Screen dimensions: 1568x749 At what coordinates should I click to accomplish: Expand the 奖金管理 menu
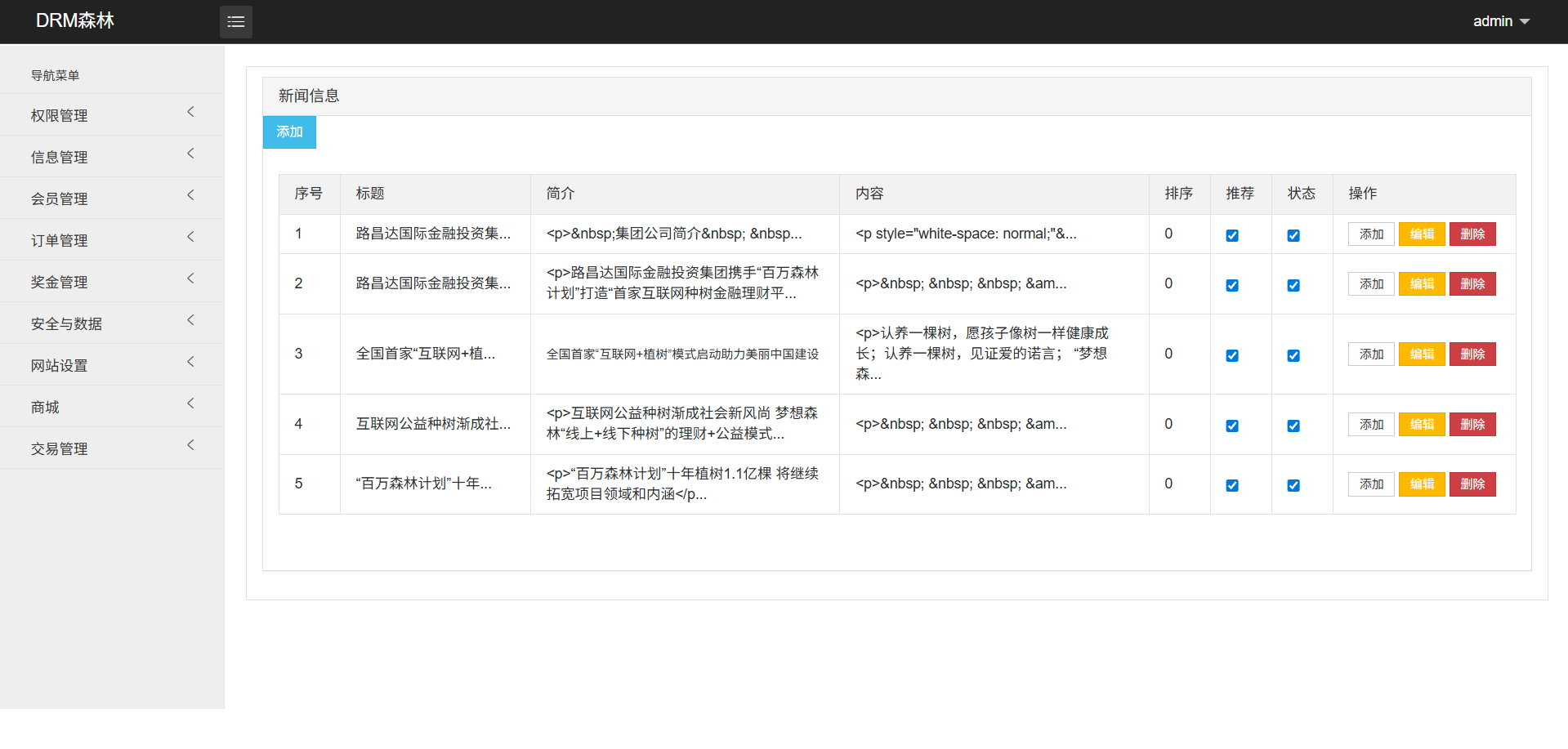click(x=112, y=282)
